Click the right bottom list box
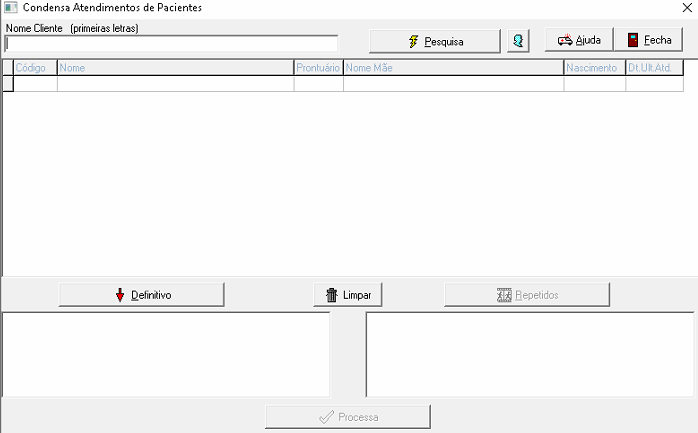This screenshot has height=433, width=698. pos(530,355)
